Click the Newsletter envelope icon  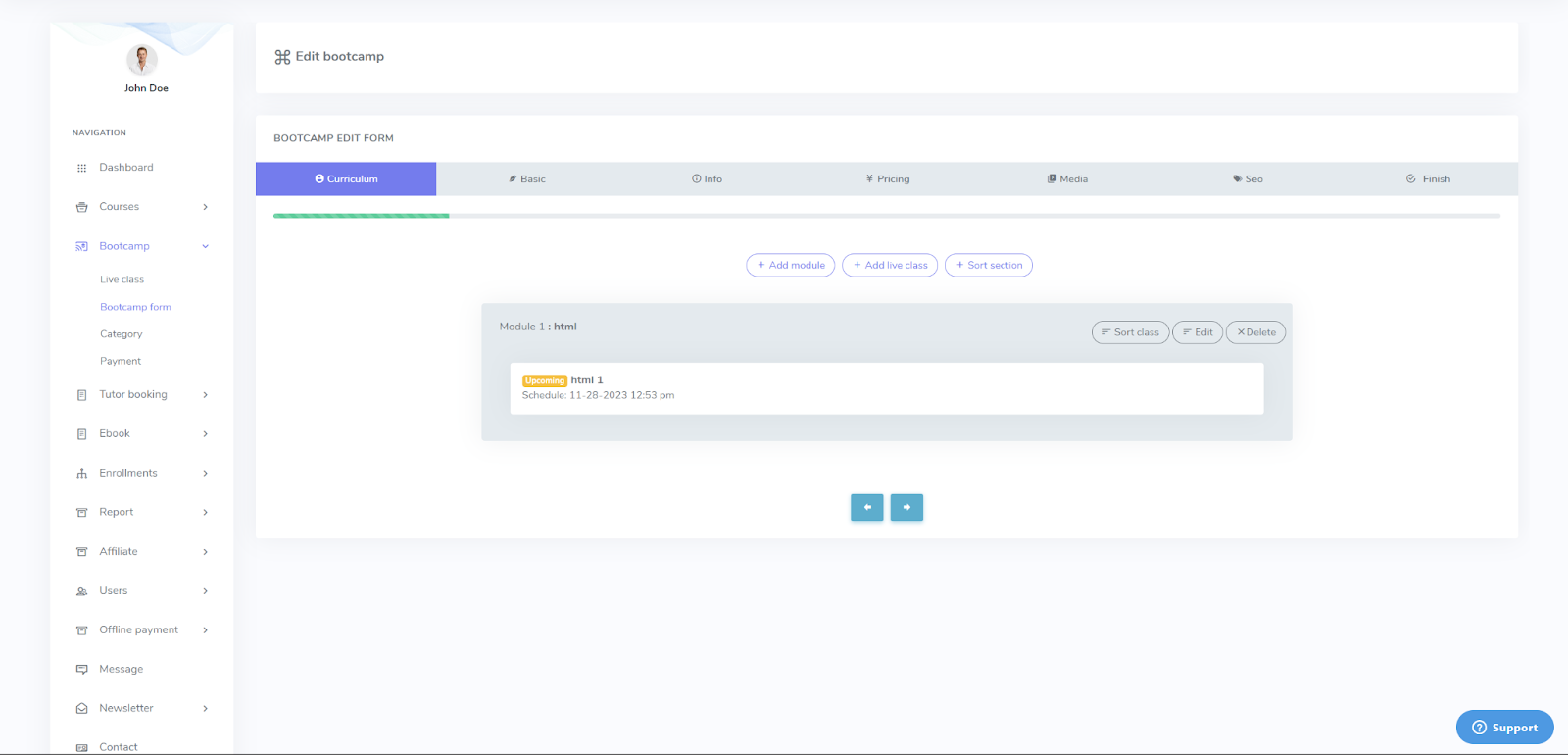coord(81,709)
